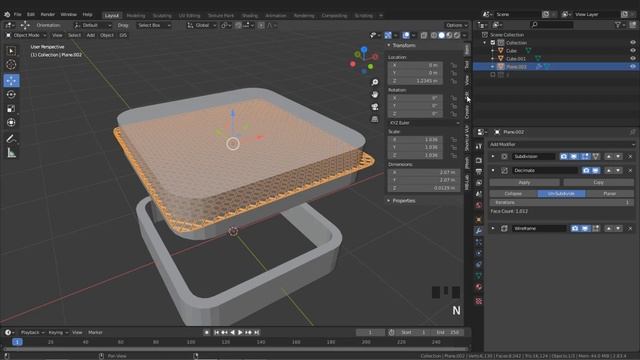Screen dimensions: 640x360
Task: Toggle the Collection exclude checkbox in outliner
Action: tap(493, 43)
